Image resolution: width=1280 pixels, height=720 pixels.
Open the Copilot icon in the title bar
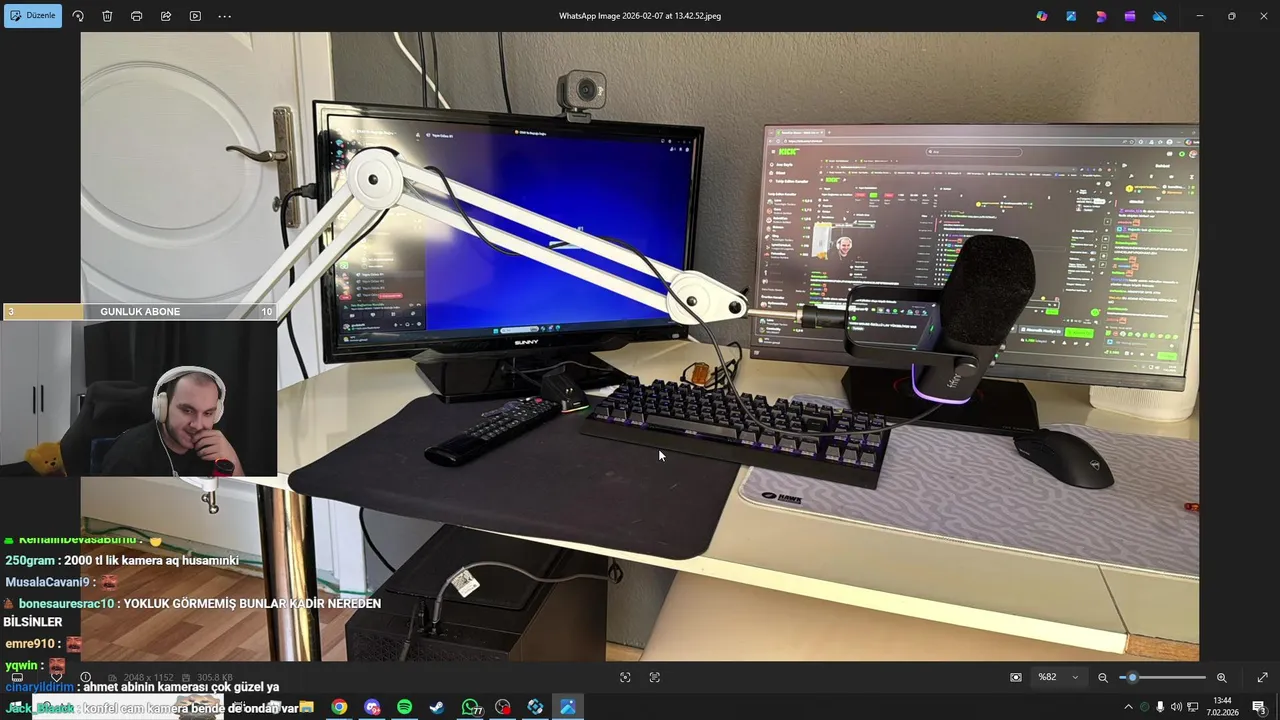1042,16
